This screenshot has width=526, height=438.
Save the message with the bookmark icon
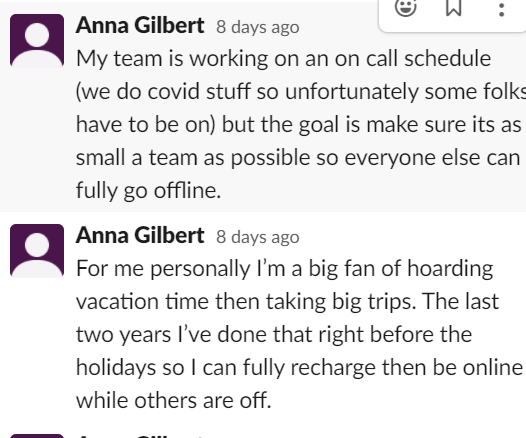click(454, 7)
